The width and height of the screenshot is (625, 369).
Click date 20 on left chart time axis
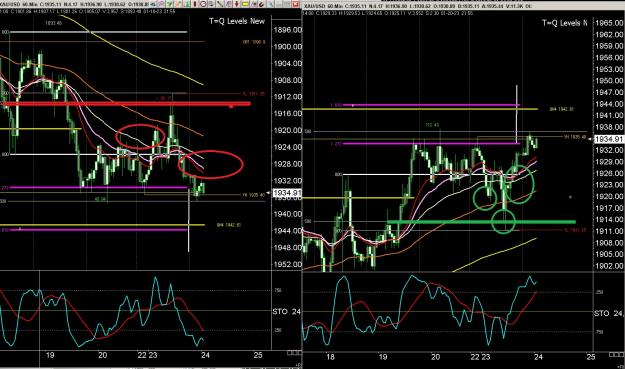[x=102, y=355]
